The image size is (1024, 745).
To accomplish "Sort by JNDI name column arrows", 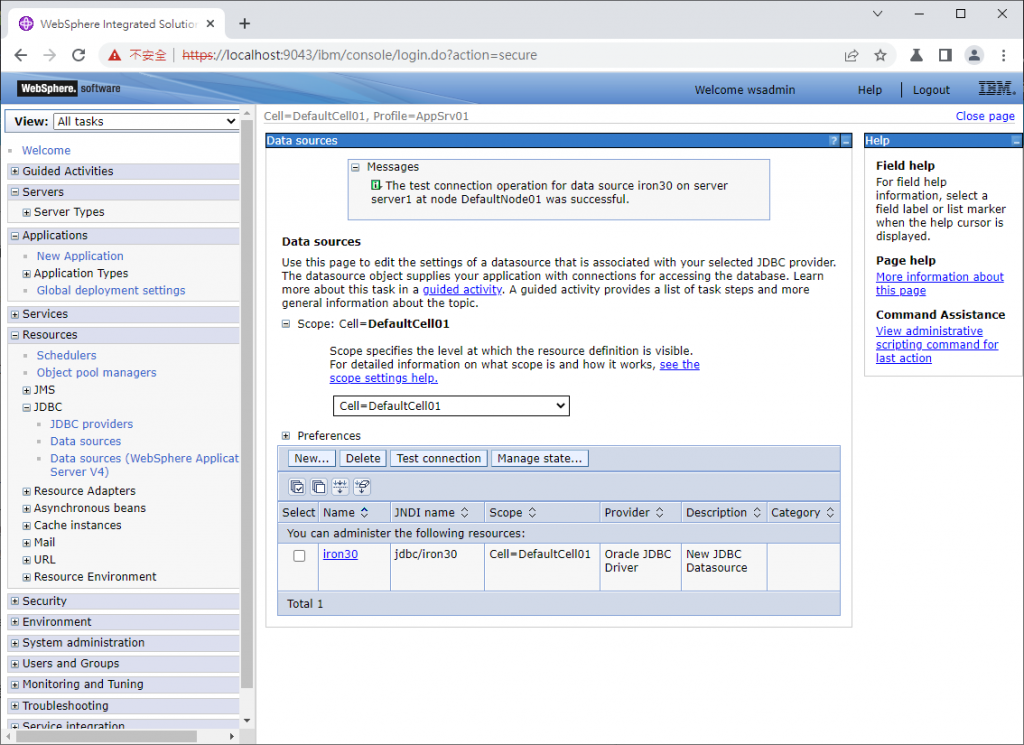I will [x=464, y=513].
